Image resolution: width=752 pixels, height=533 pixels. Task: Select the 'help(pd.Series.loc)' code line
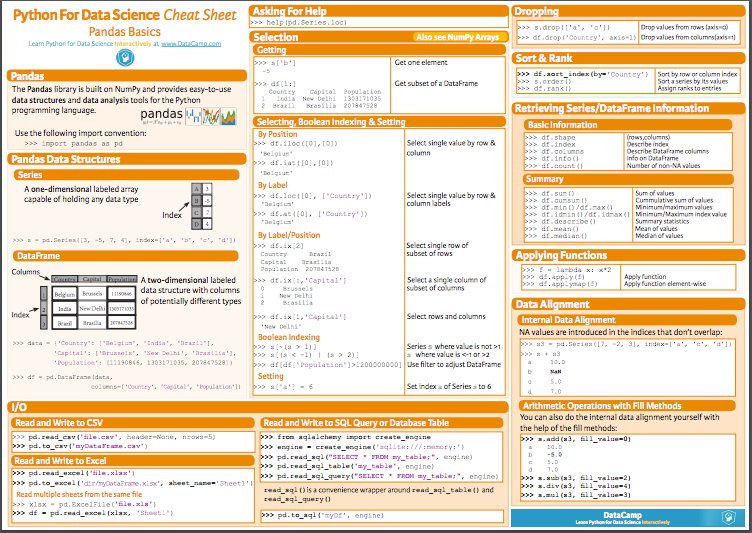coord(298,23)
